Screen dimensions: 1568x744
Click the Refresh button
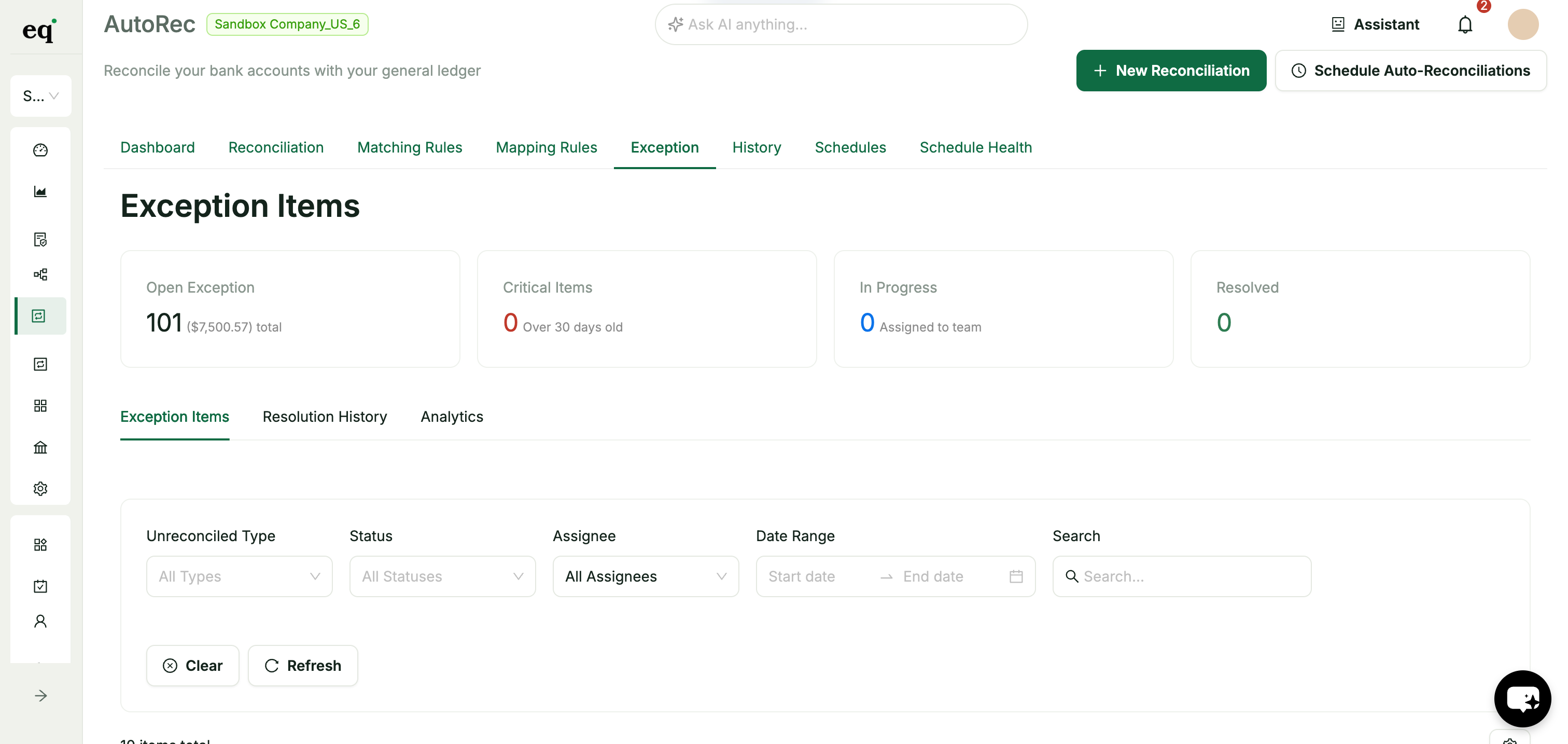click(303, 666)
